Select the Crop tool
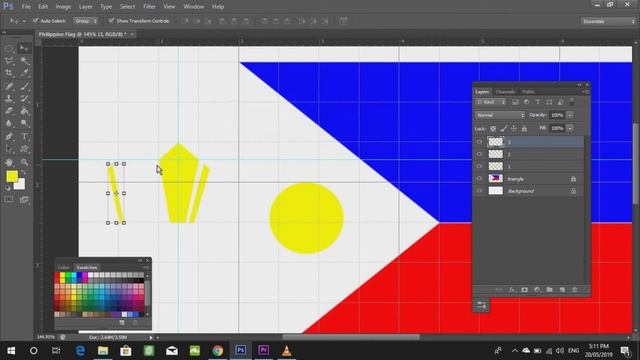This screenshot has height=360, width=640. coord(9,73)
